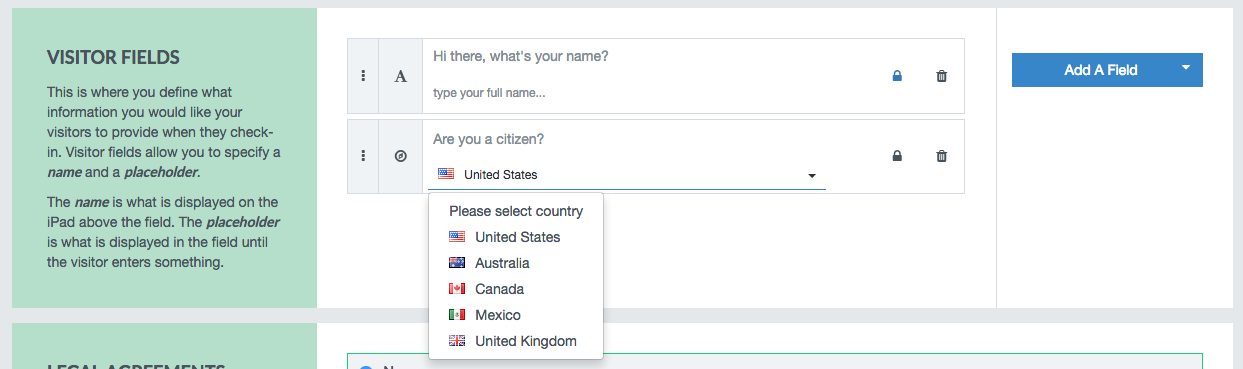Image resolution: width=1243 pixels, height=369 pixels.
Task: Open the Add A Field dropdown arrow
Action: 1185,69
